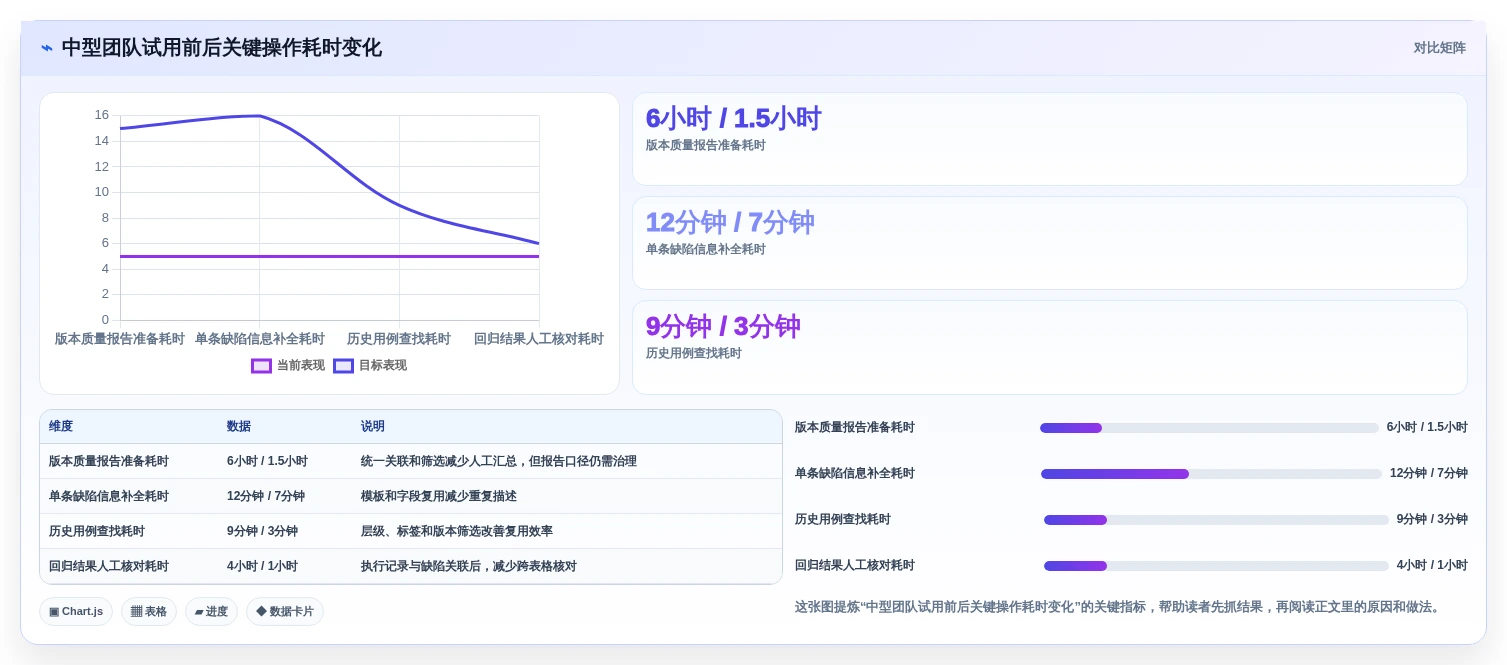The width and height of the screenshot is (1507, 665).
Task: Click description 执行记录与缺陷关联后，减少跨表格核对
Action: tap(469, 566)
